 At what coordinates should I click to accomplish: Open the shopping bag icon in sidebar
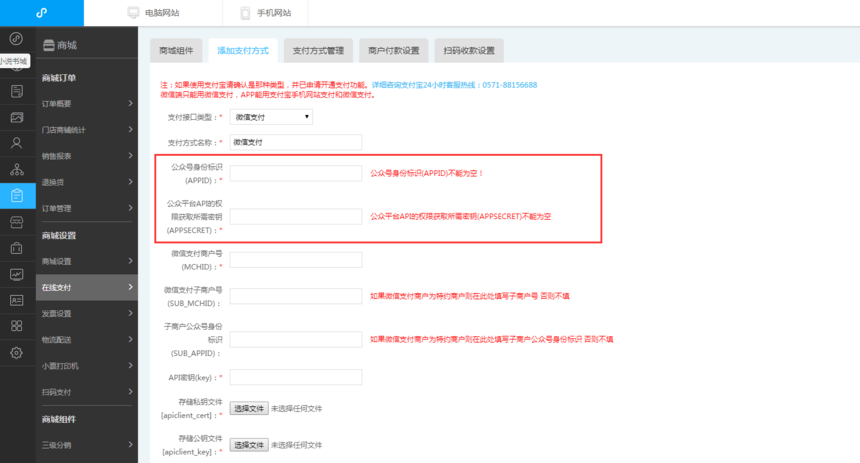pyautogui.click(x=16, y=248)
